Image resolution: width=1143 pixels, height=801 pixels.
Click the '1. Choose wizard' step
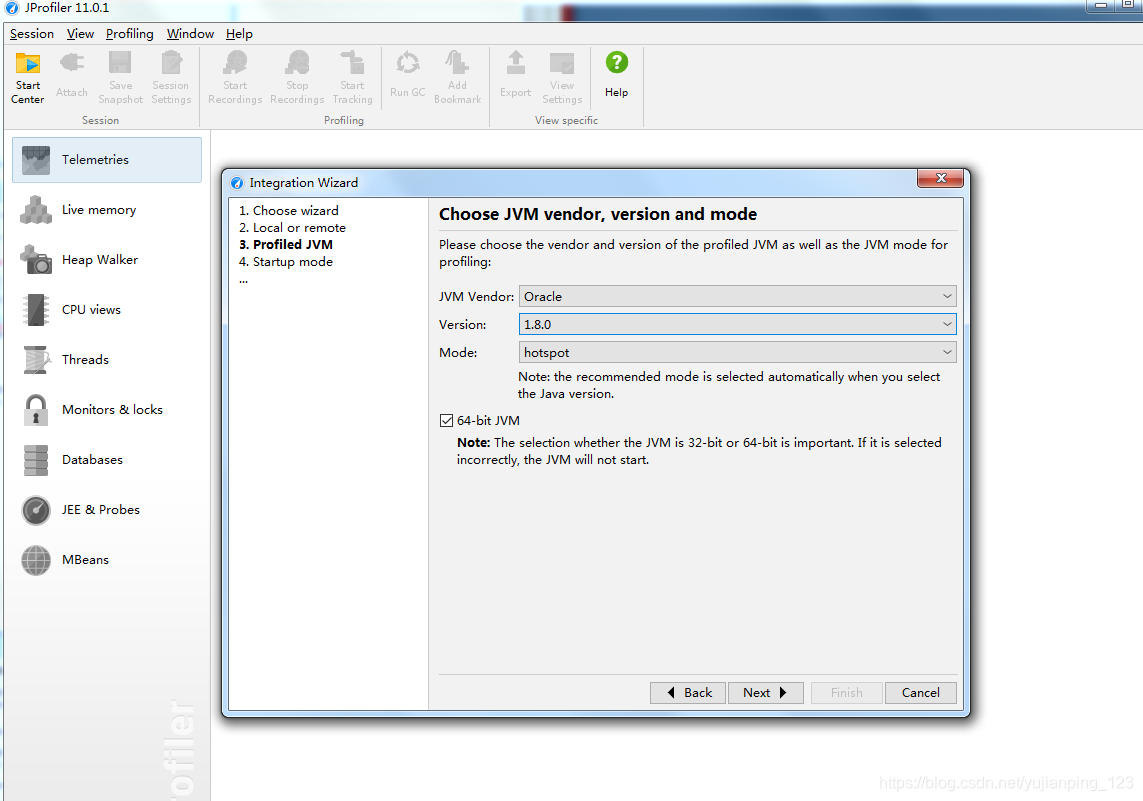289,211
